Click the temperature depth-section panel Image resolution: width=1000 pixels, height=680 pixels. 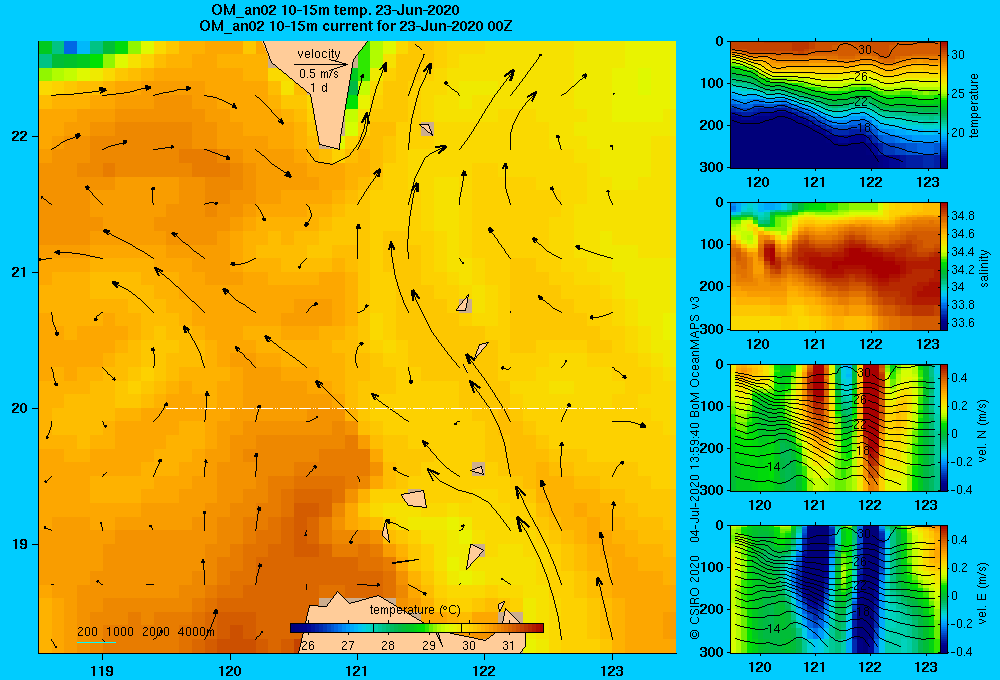(x=835, y=105)
